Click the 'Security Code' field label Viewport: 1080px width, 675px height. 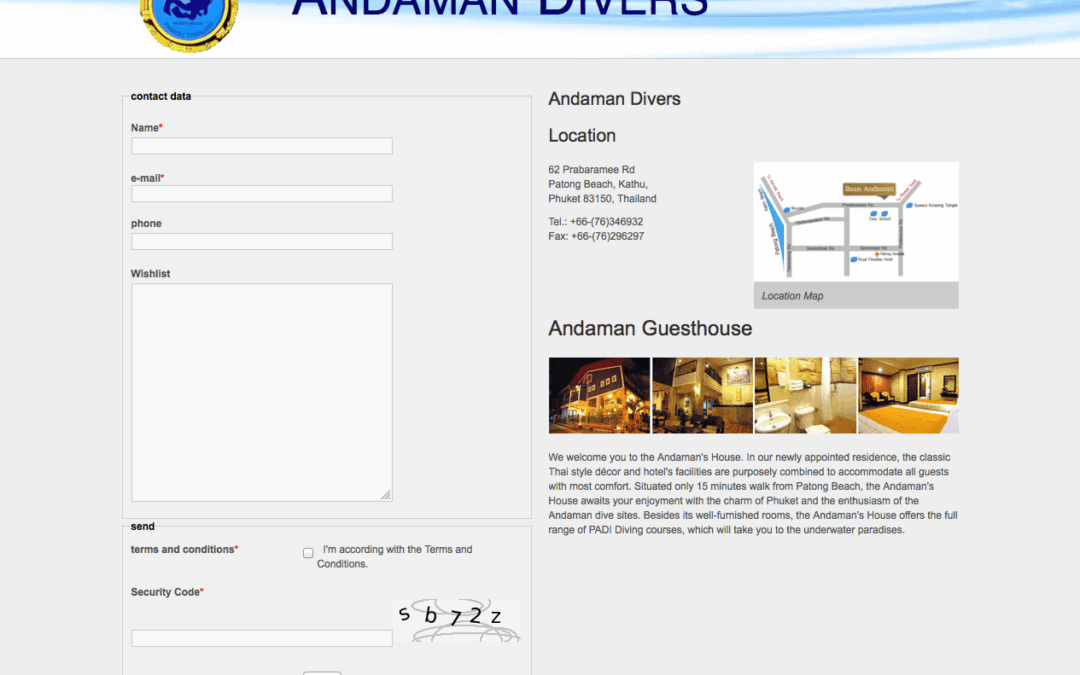point(167,592)
